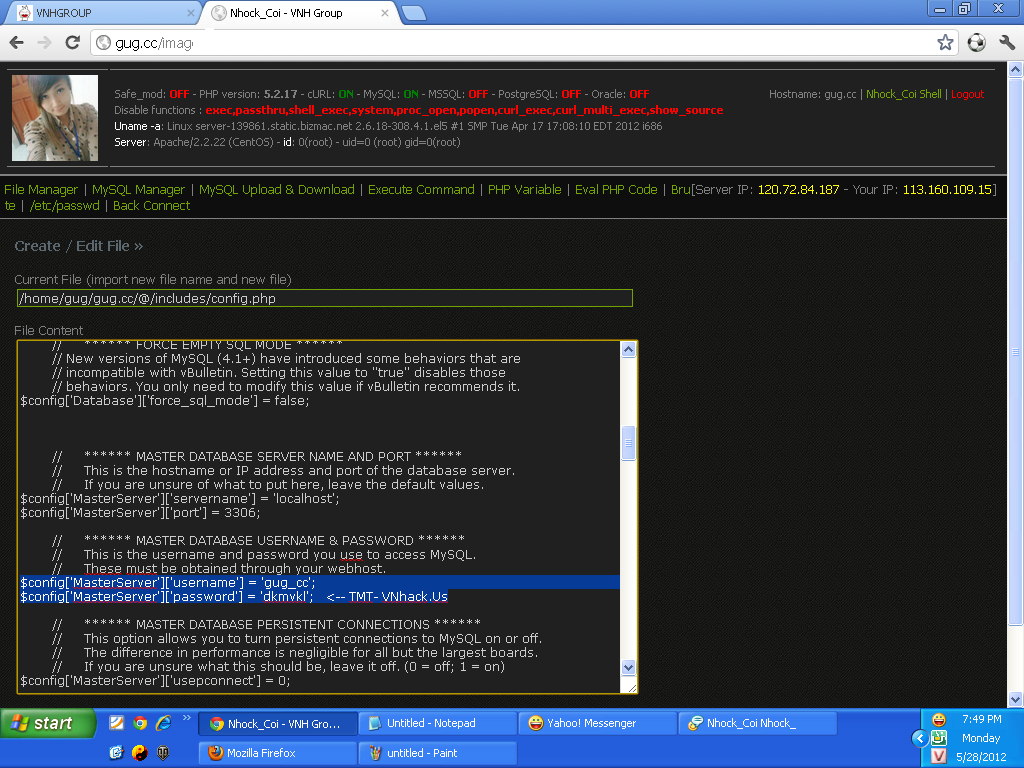1024x768 pixels.
Task: Click the textarea resize grip corner
Action: (632, 688)
